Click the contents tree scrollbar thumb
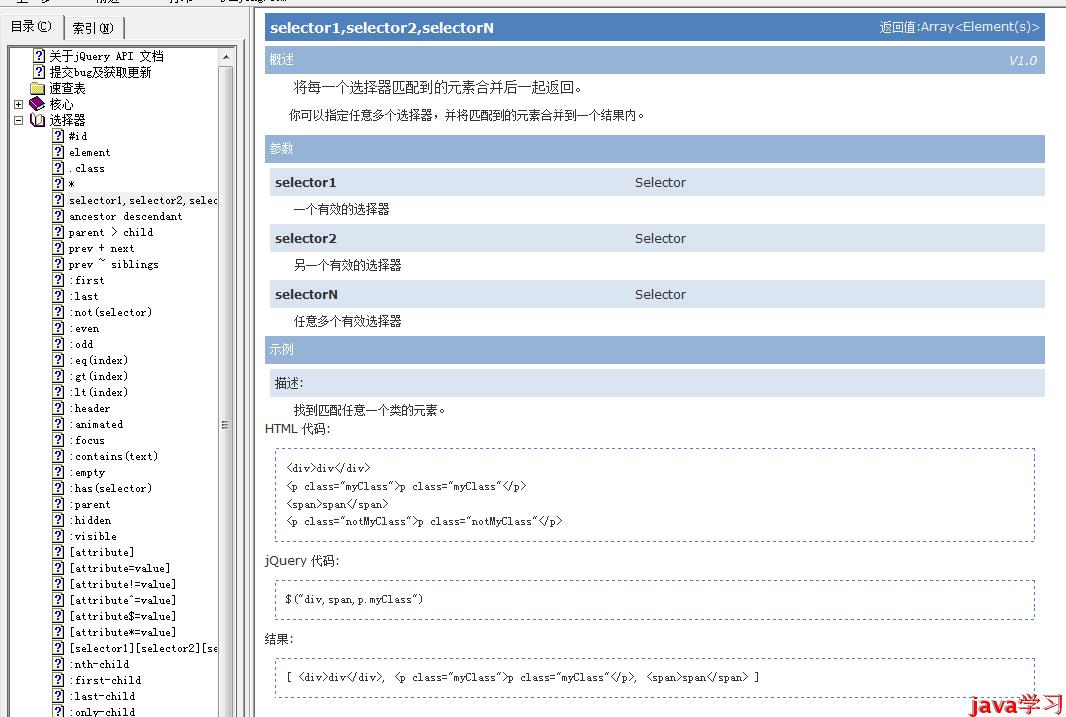 click(x=226, y=425)
